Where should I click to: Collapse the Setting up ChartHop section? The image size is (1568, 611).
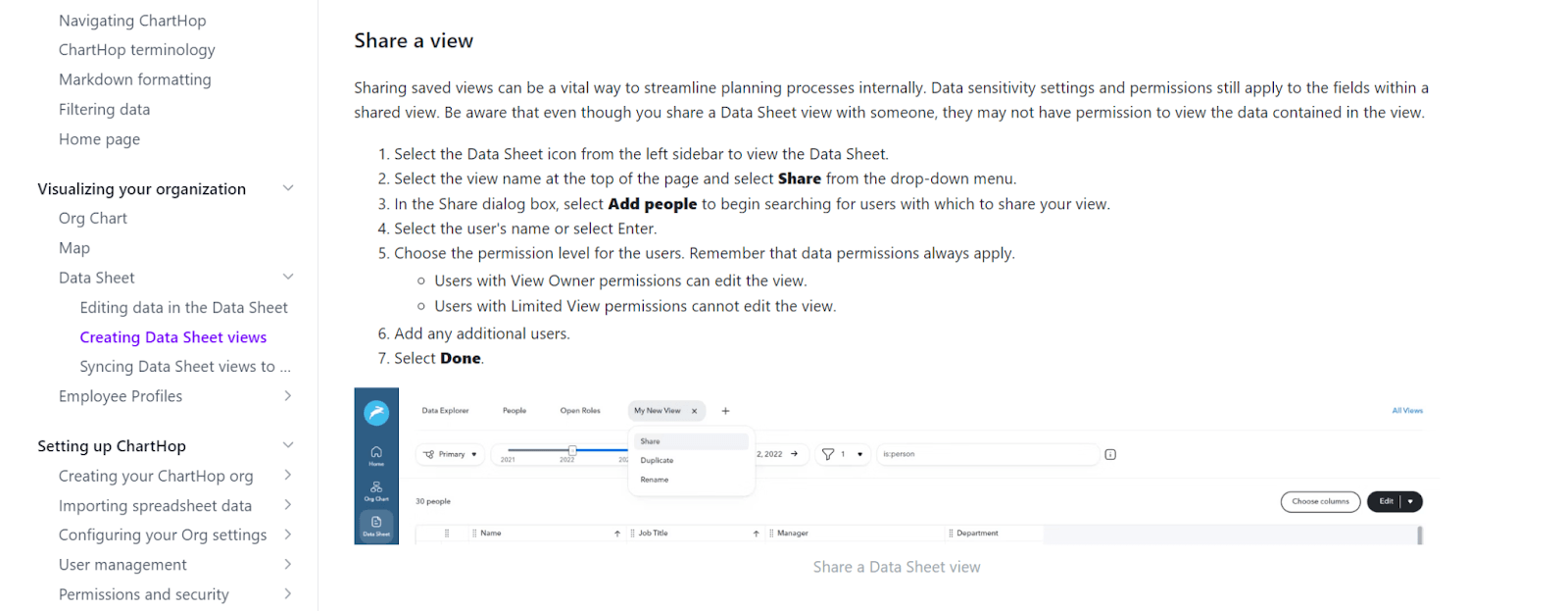tap(288, 445)
